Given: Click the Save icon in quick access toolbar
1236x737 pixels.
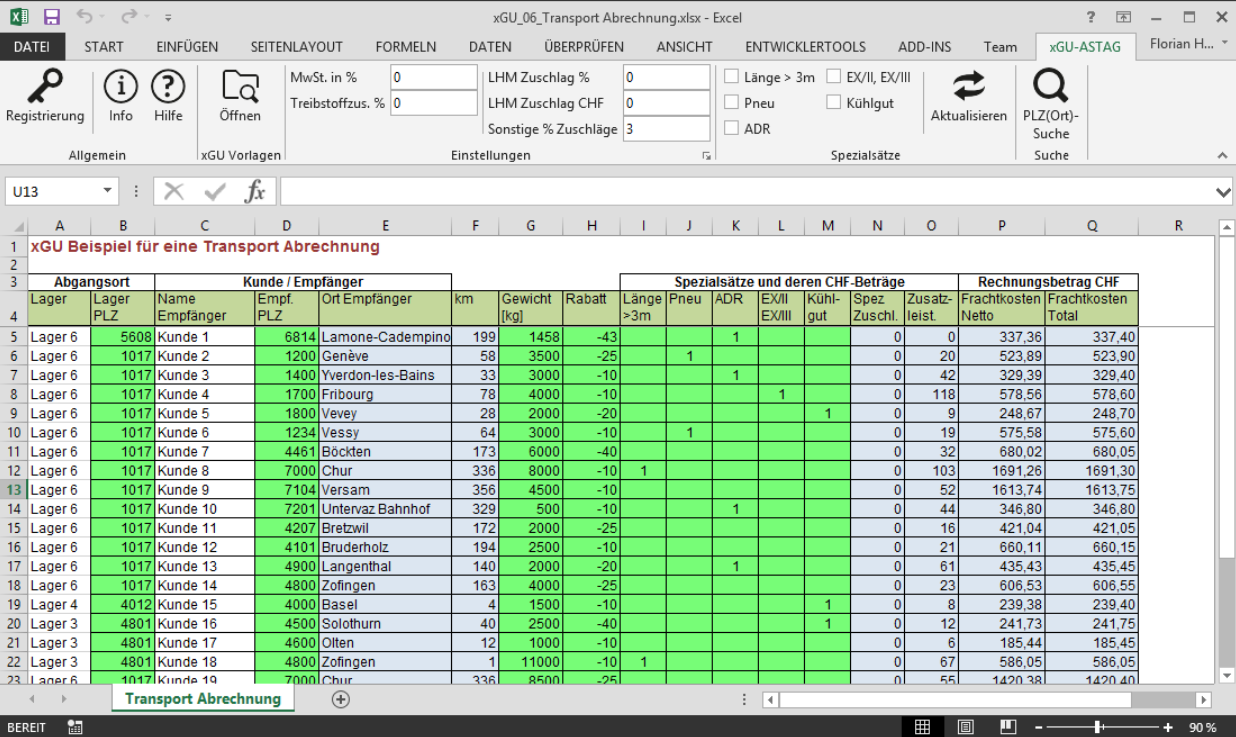Looking at the screenshot, I should click(52, 17).
